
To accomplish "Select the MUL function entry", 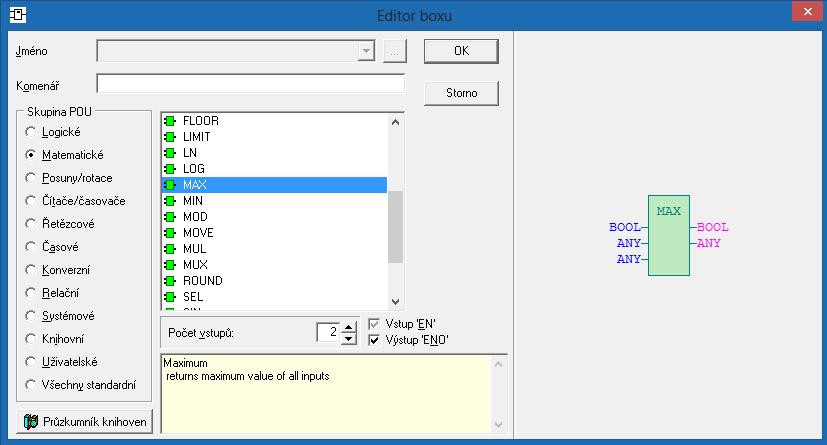I will click(x=274, y=249).
